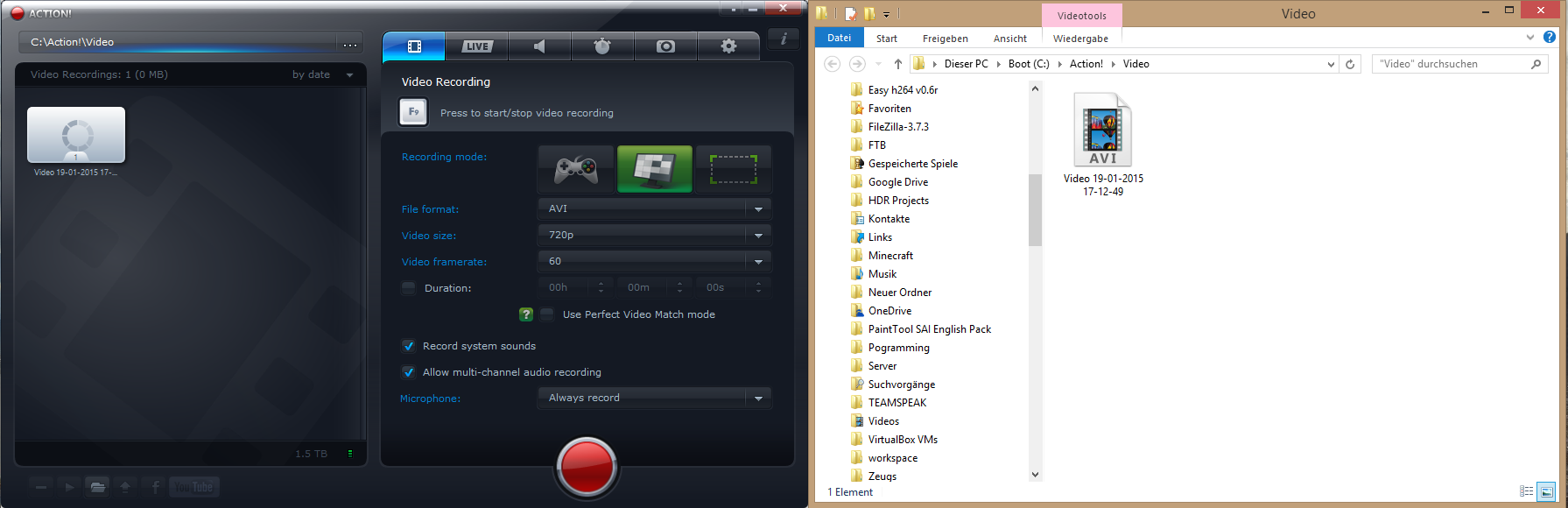Click the F9 hotkey button
The image size is (1568, 508).
pos(413,112)
